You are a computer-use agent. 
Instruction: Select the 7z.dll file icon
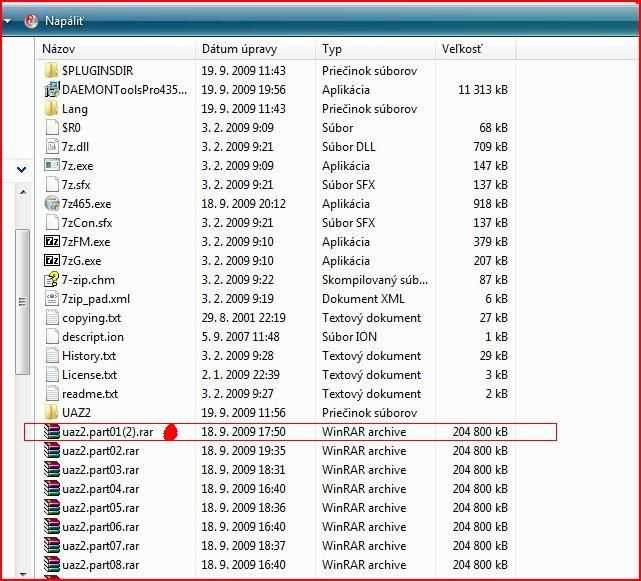pyautogui.click(x=52, y=147)
